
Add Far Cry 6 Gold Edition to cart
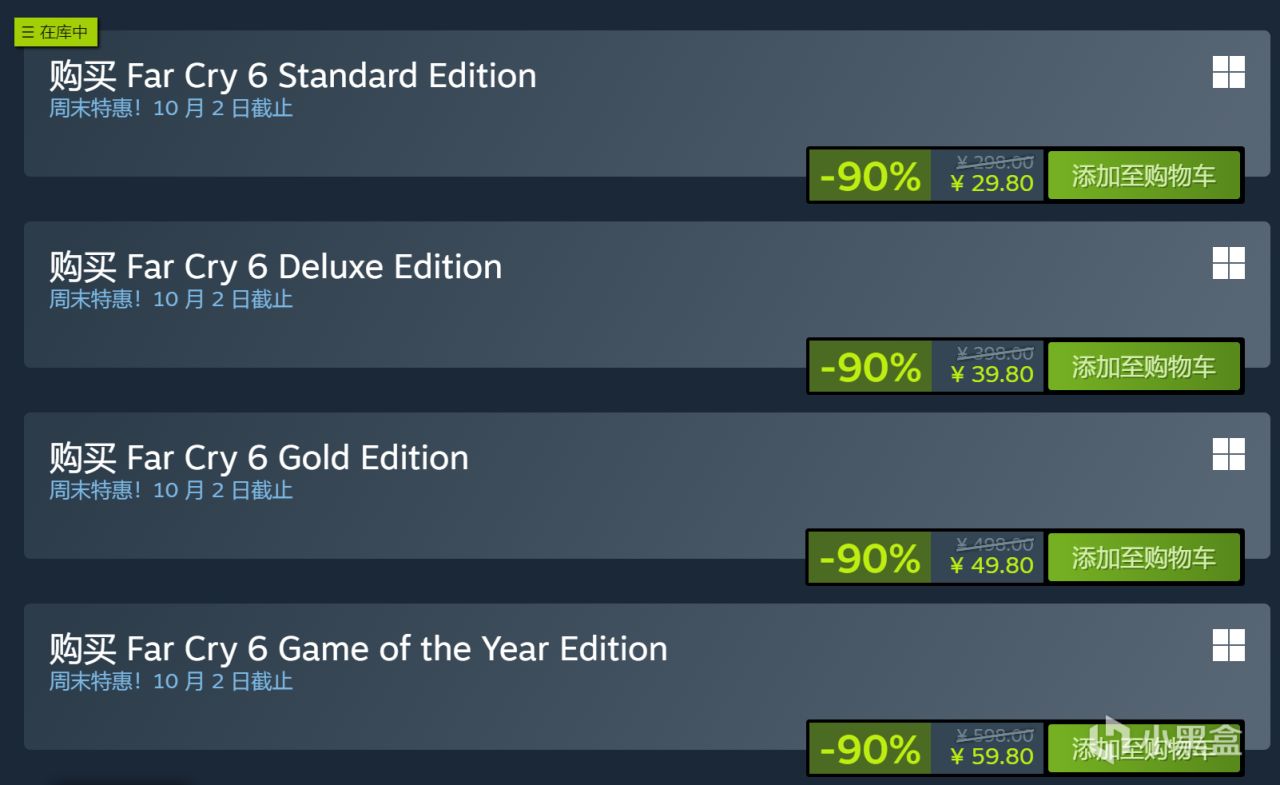[1144, 558]
